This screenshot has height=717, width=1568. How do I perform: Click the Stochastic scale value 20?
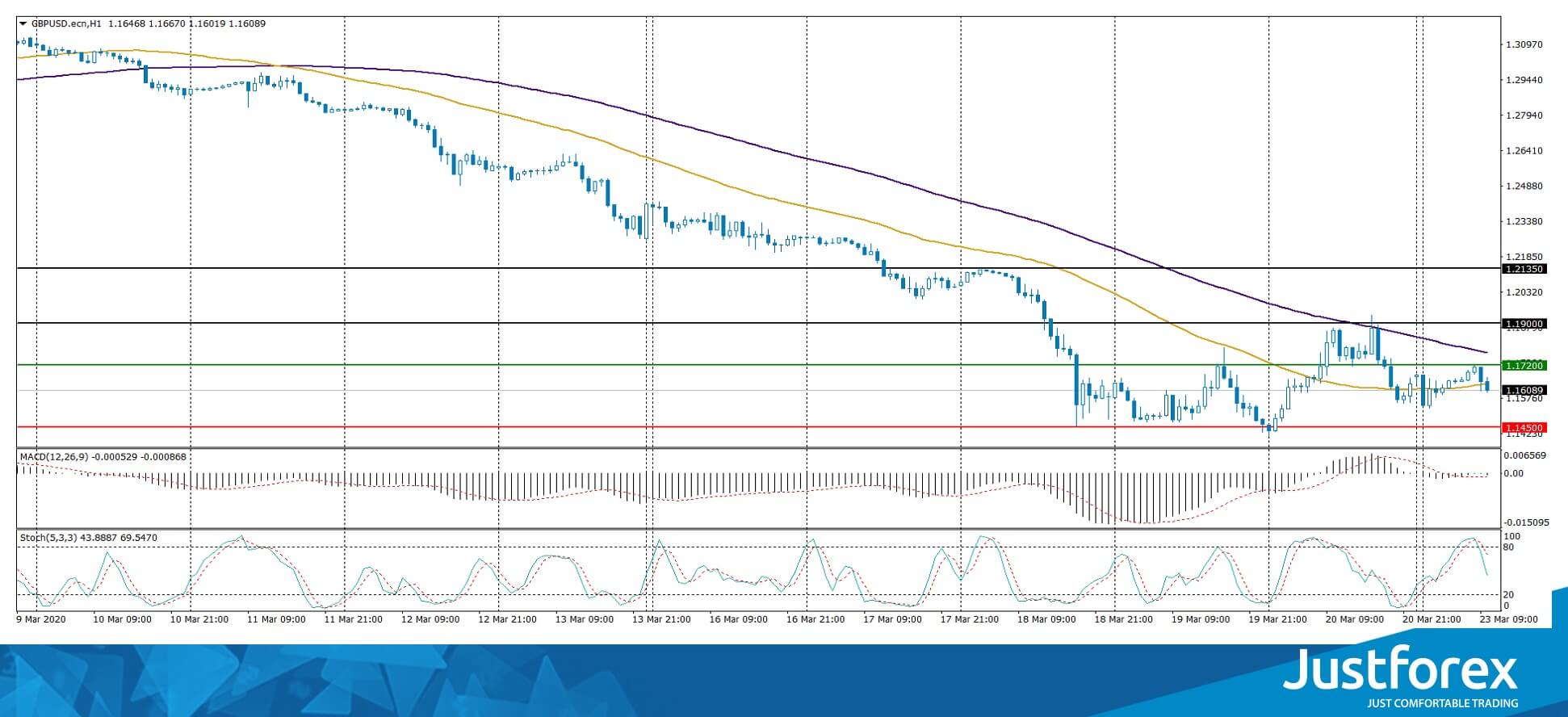click(x=1510, y=595)
